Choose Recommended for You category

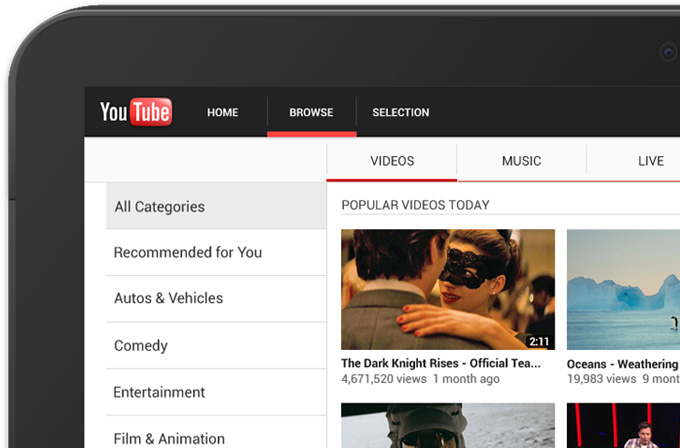pos(216,252)
